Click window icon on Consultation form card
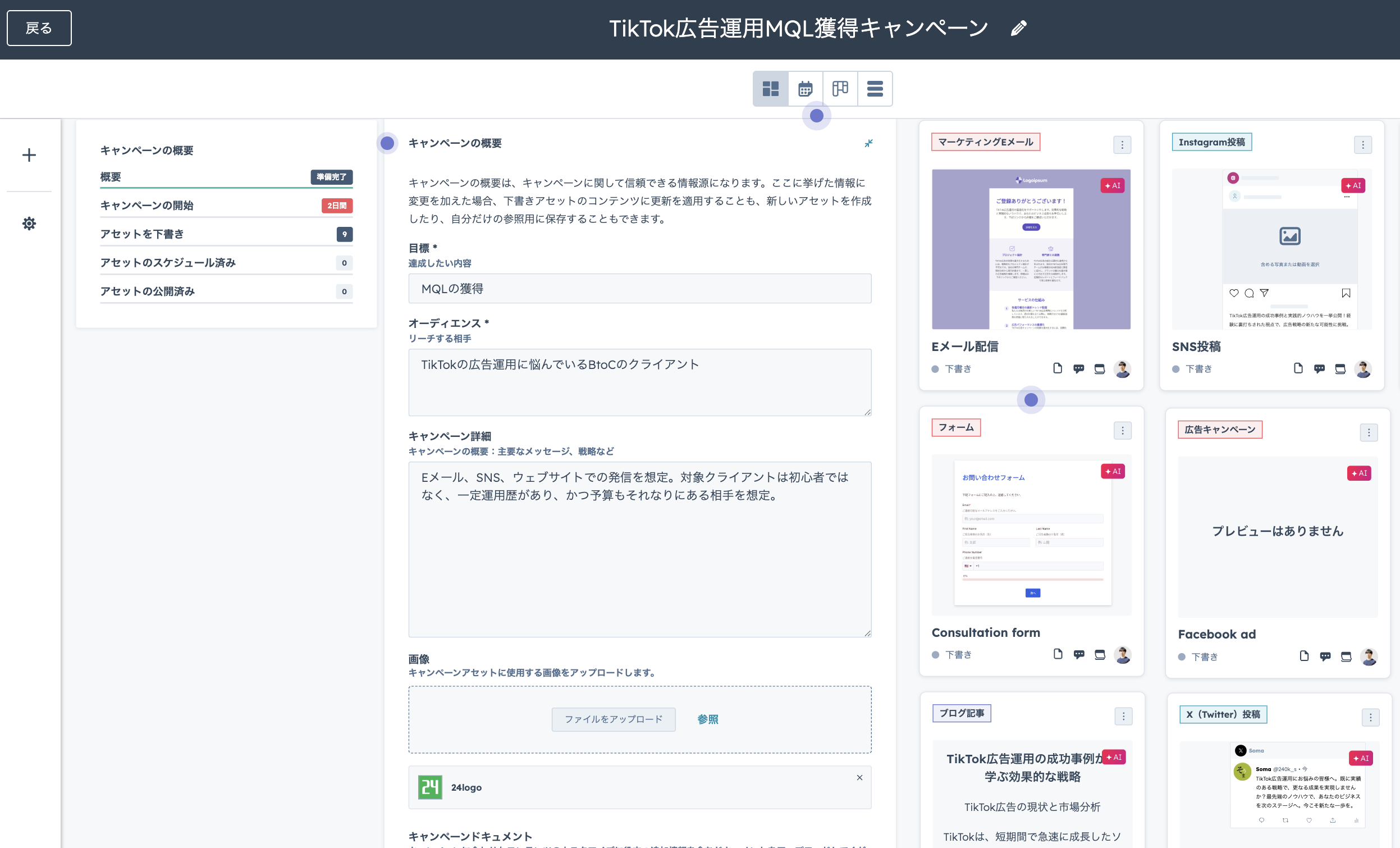 [1100, 655]
